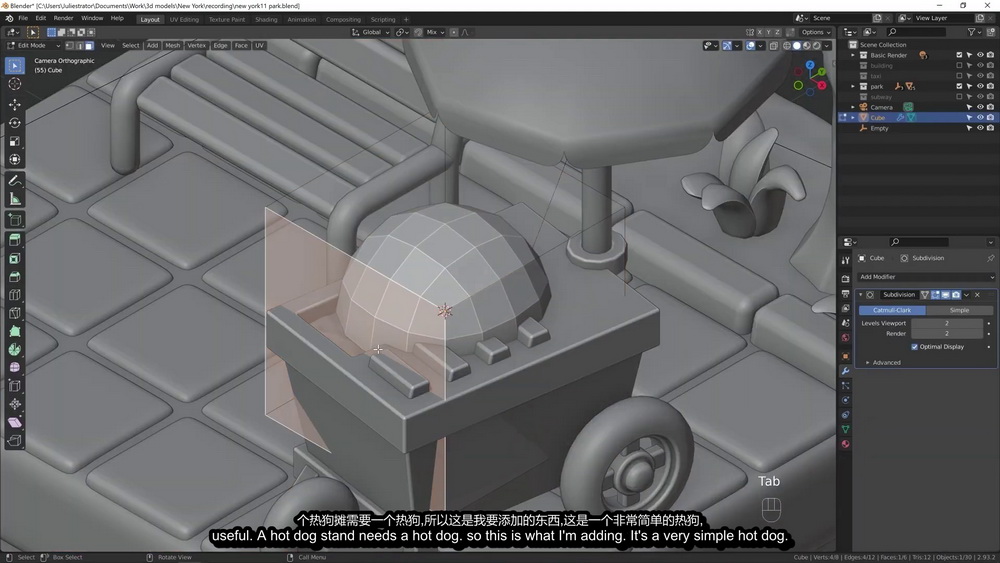Switch viewport to wireframe shading
1000x563 pixels.
point(787,46)
